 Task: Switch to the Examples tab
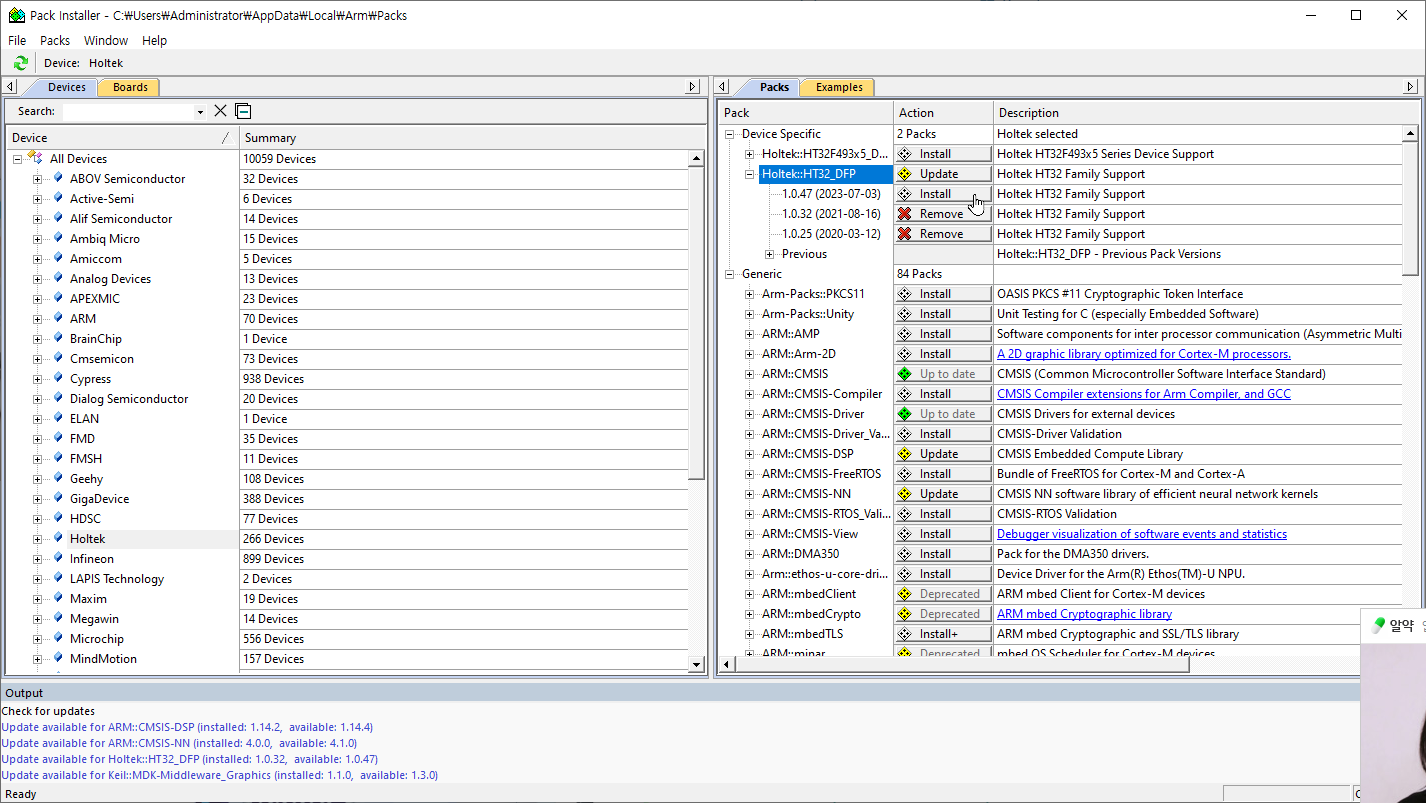point(839,87)
